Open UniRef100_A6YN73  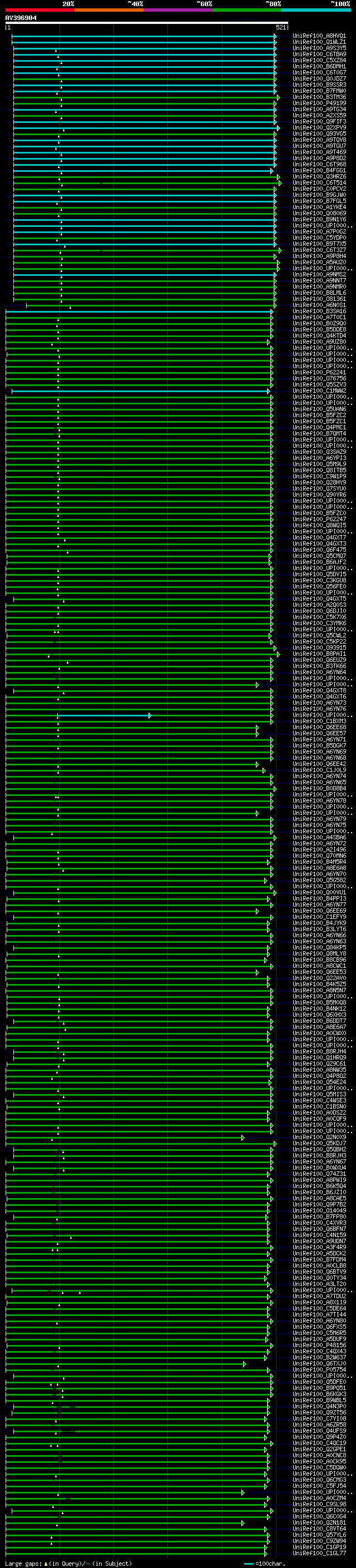[x=319, y=703]
